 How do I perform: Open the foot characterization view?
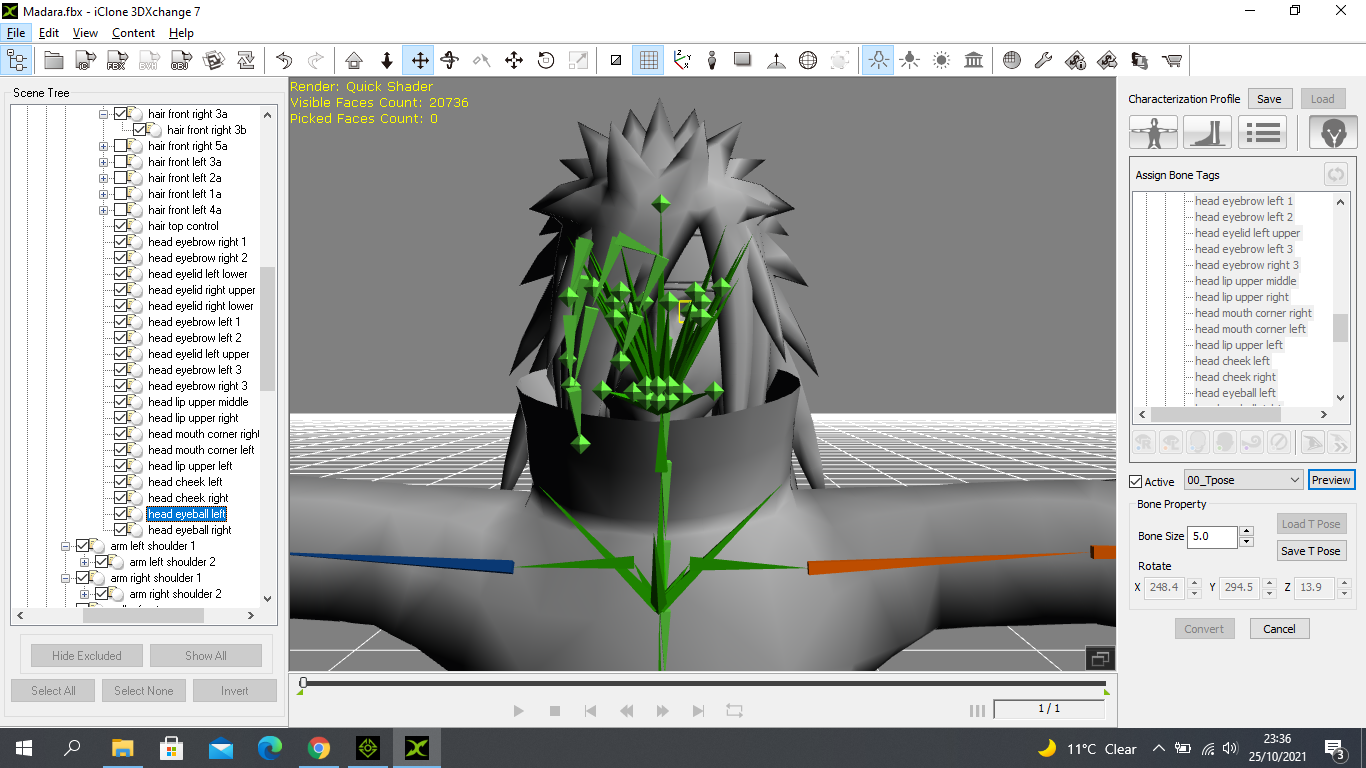(1207, 132)
